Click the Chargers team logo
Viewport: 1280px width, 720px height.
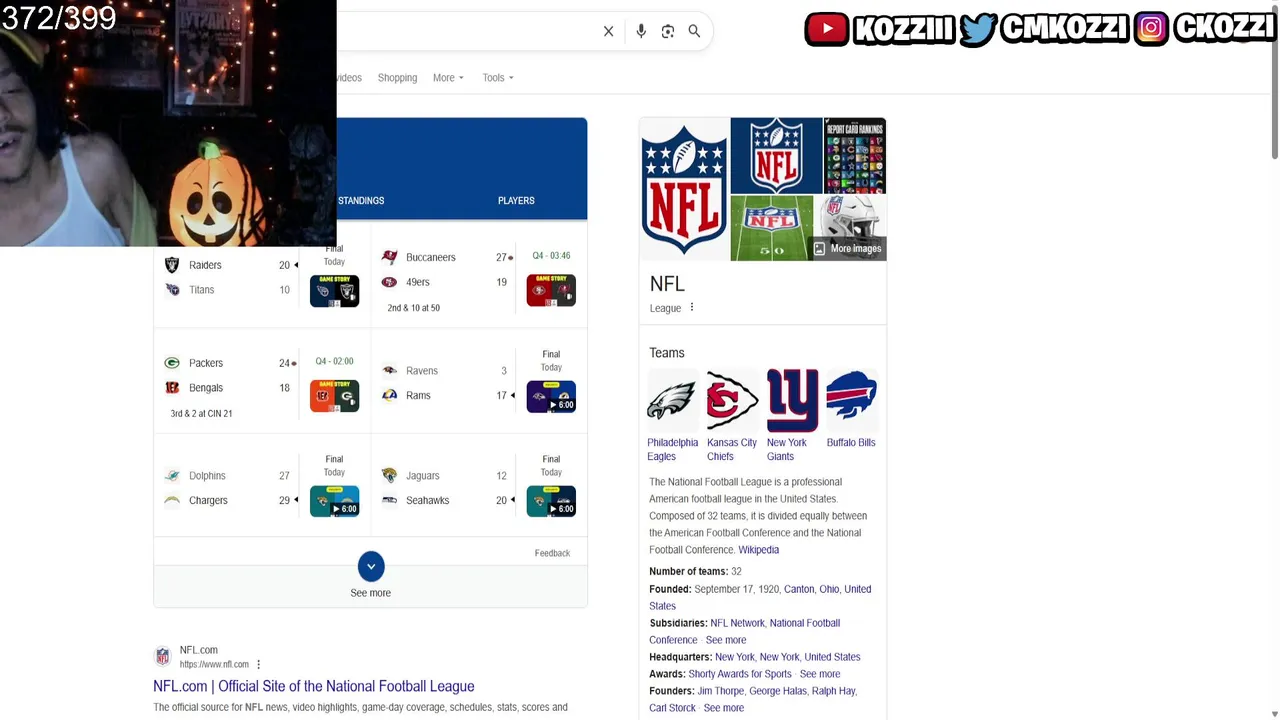coord(172,500)
